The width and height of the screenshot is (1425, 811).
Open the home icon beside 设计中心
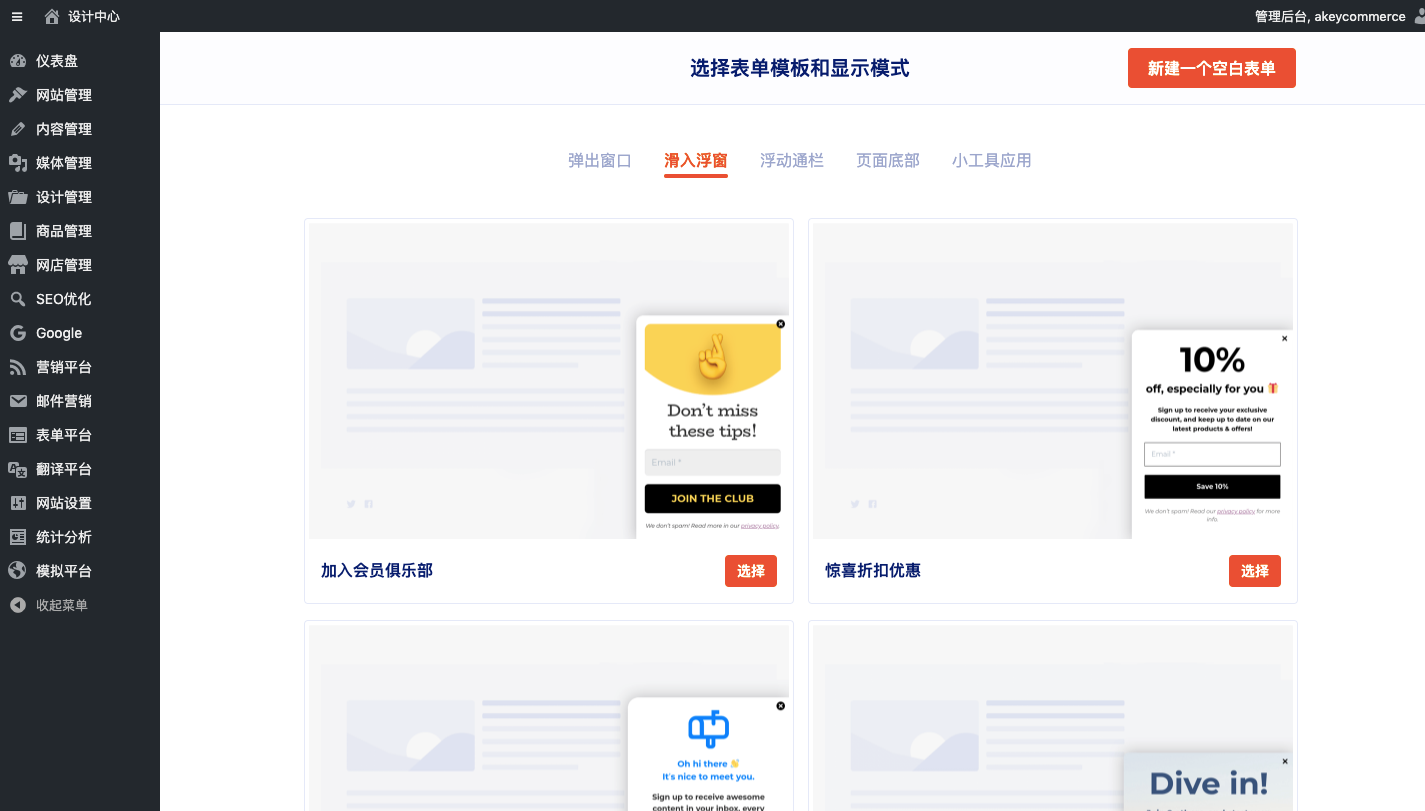coord(52,16)
